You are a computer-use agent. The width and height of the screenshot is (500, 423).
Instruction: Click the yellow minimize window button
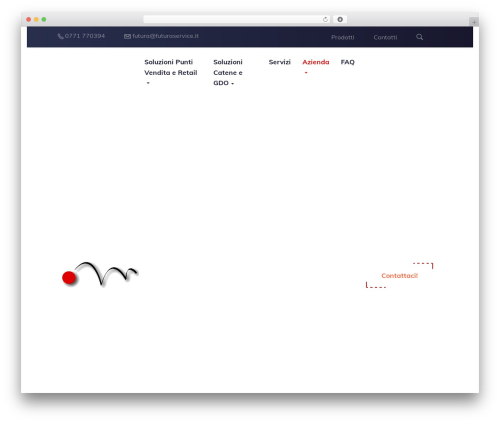[x=36, y=20]
